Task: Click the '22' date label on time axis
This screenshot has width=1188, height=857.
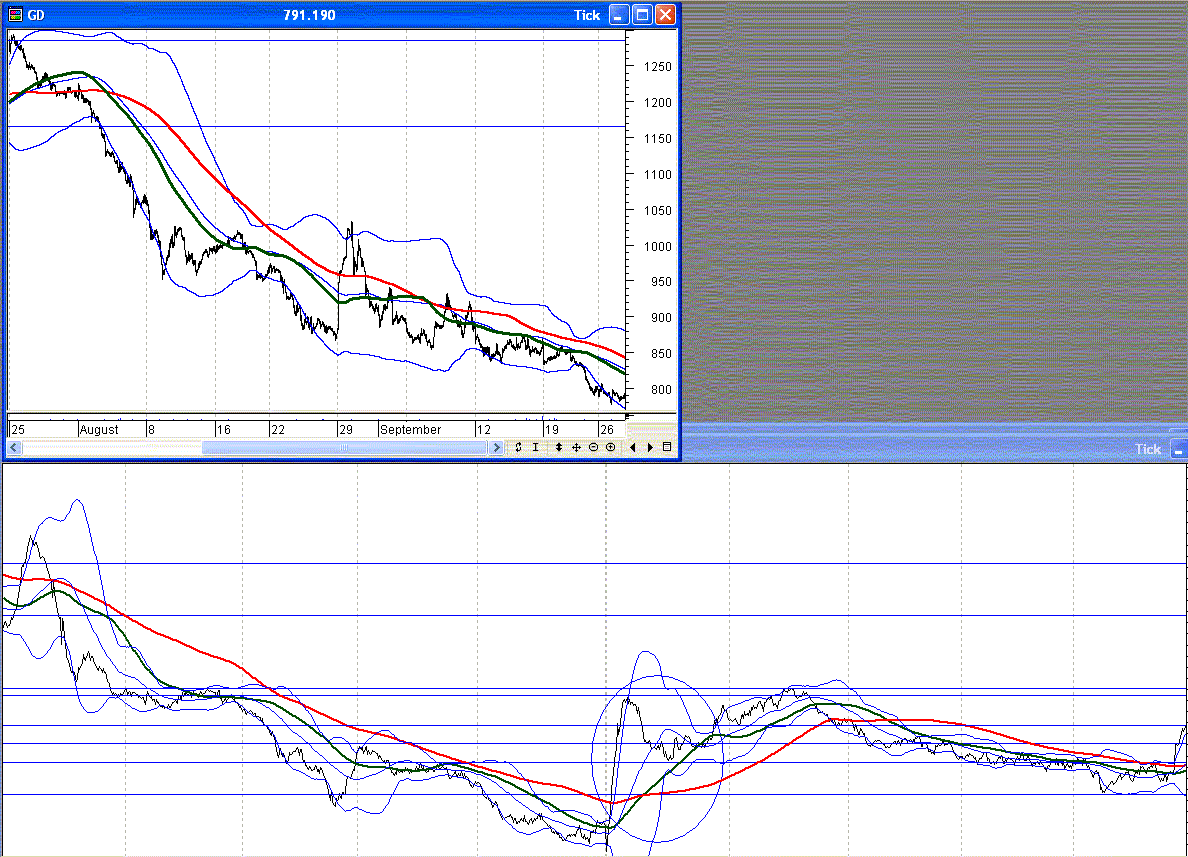Action: pos(278,430)
